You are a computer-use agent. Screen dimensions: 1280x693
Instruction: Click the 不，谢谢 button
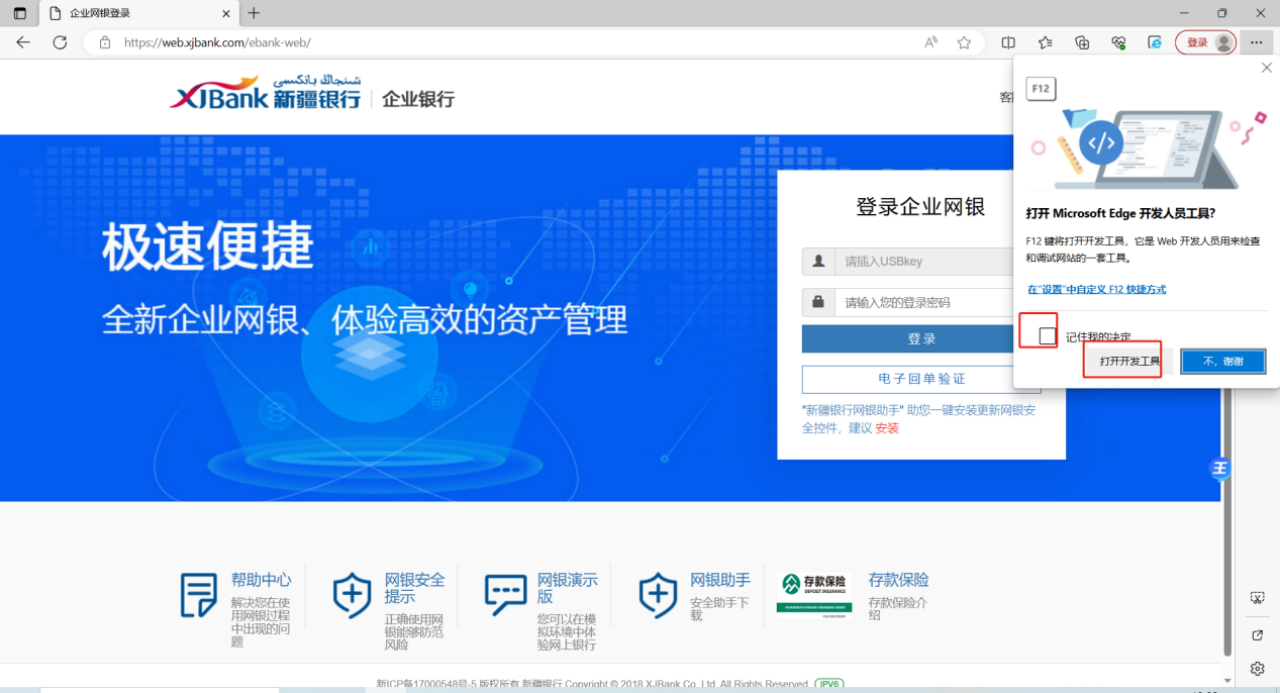[x=1223, y=361]
